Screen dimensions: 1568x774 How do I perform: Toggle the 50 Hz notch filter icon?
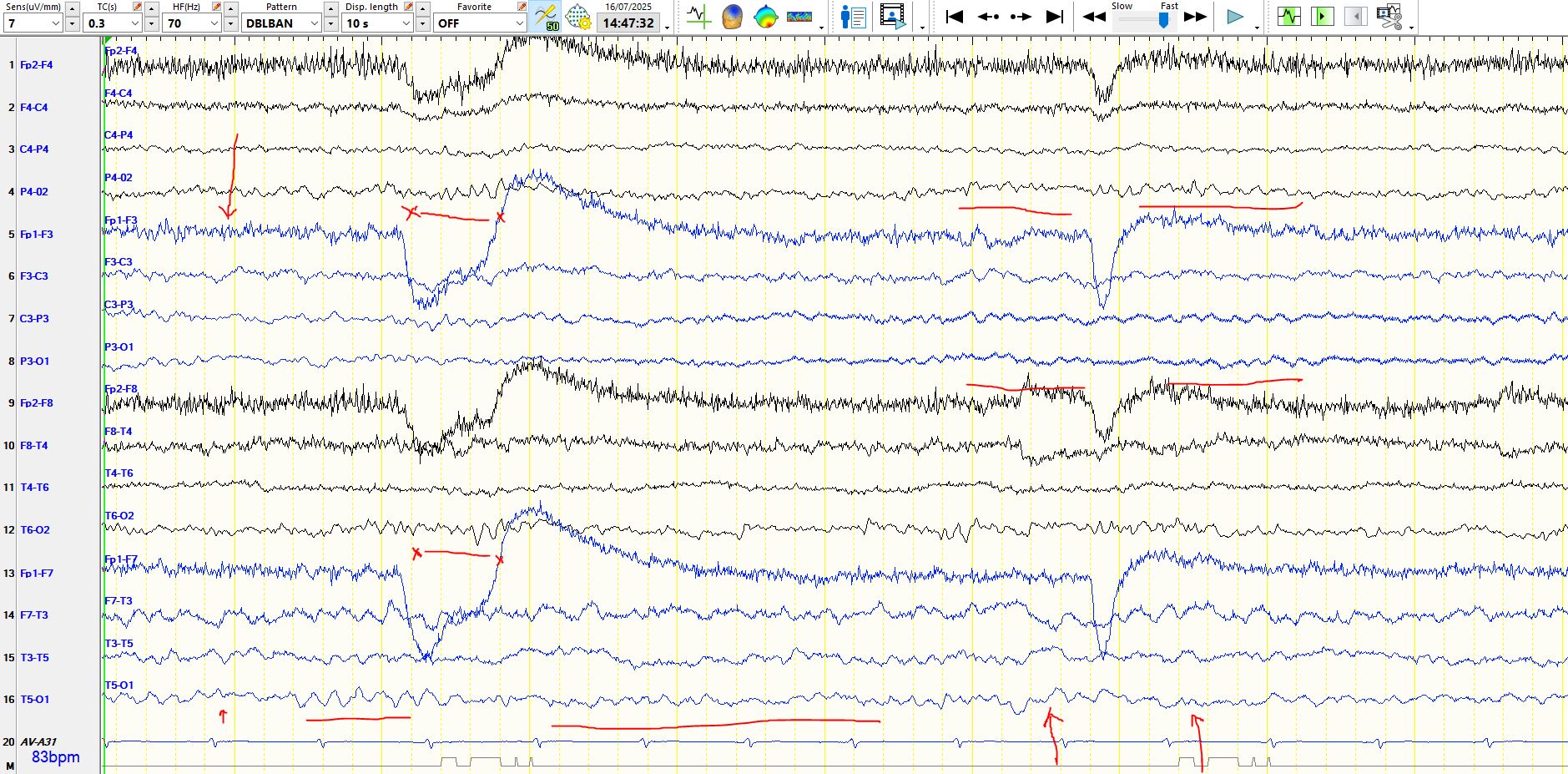(546, 16)
